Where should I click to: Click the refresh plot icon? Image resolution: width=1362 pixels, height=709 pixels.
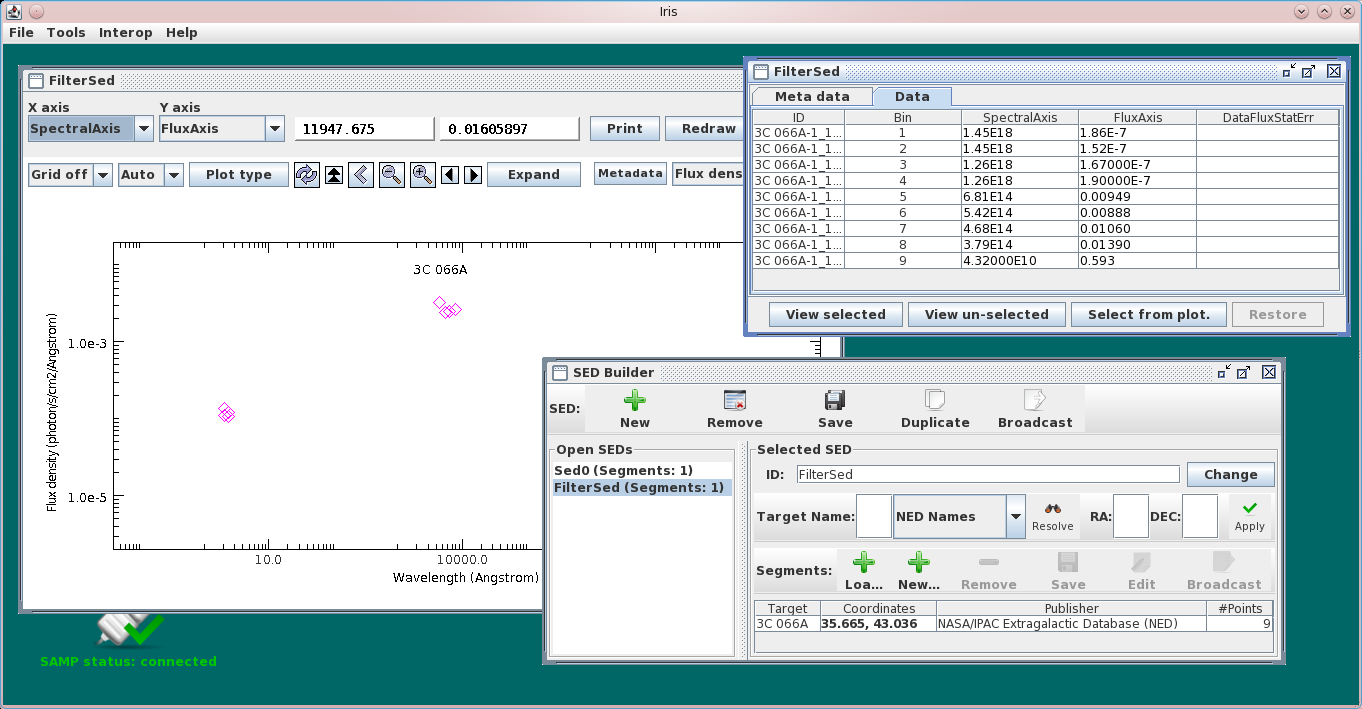[306, 174]
